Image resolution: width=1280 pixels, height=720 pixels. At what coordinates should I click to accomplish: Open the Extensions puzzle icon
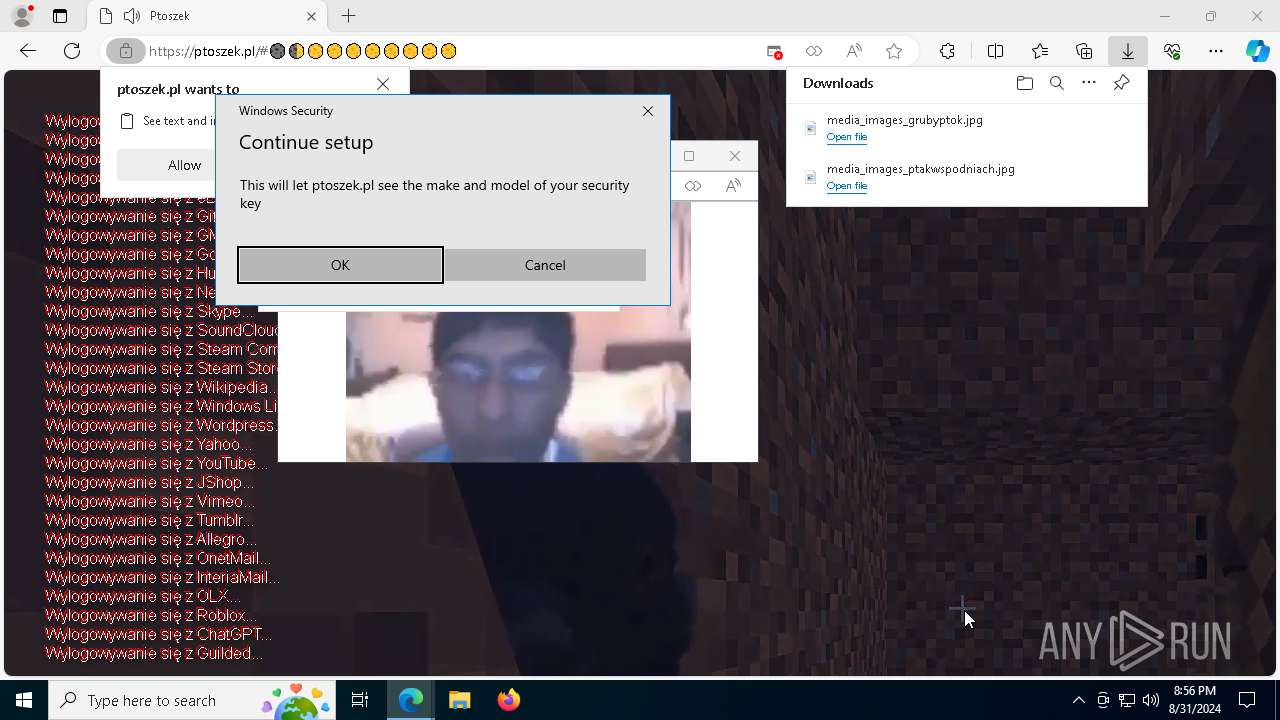[x=948, y=51]
